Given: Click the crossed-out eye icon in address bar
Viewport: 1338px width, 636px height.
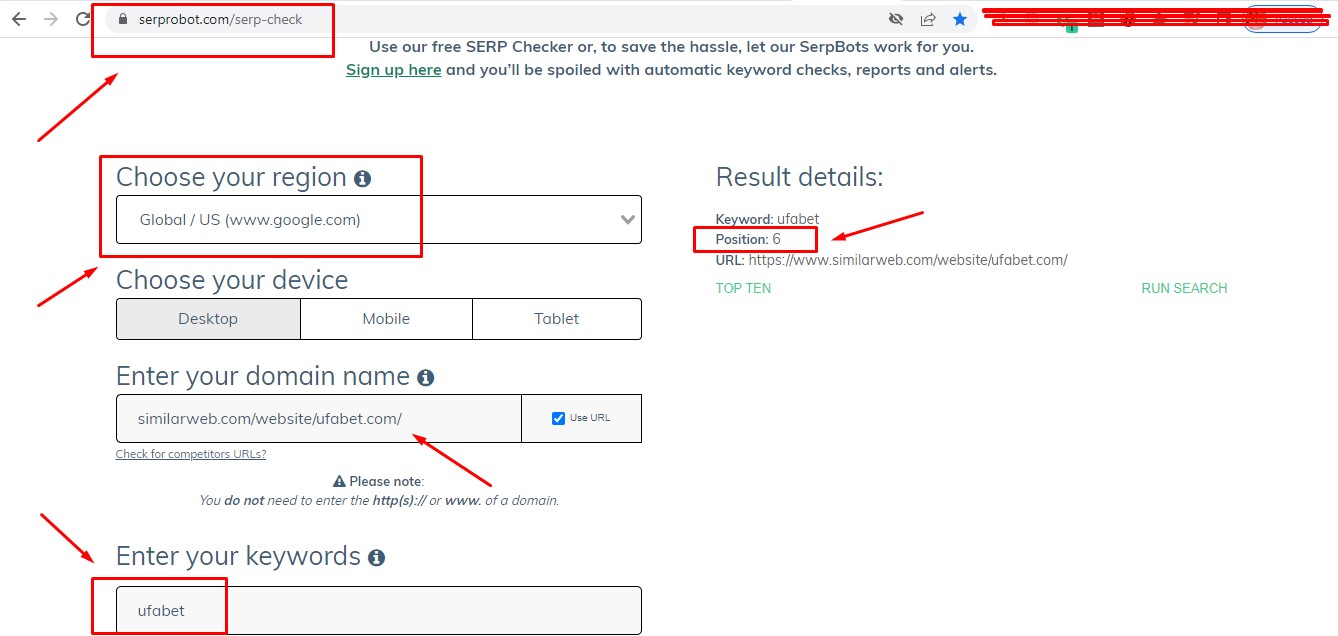Looking at the screenshot, I should tap(896, 19).
